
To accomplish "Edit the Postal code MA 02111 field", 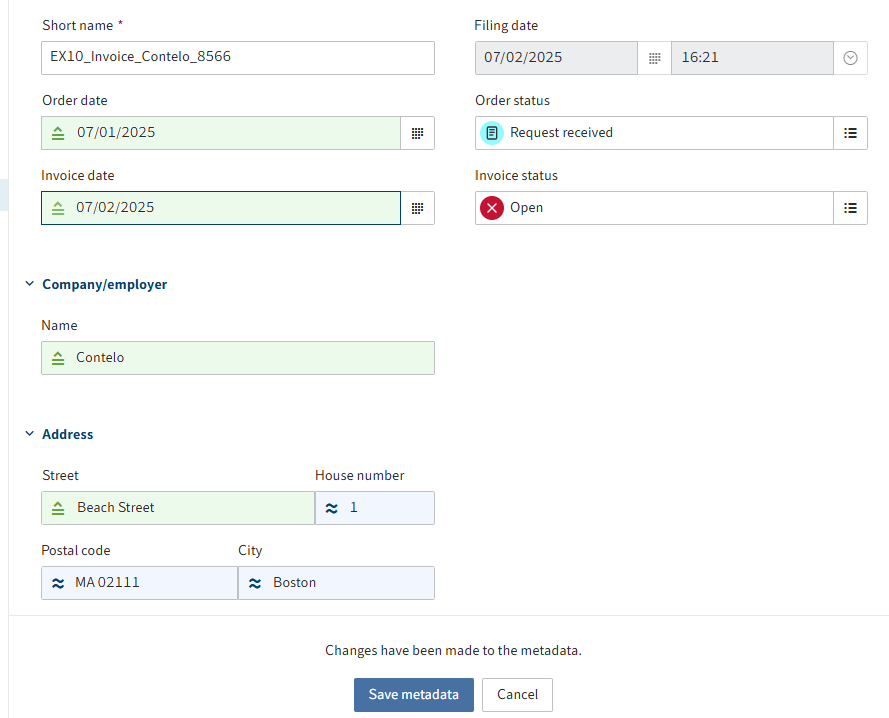I will pyautogui.click(x=139, y=583).
